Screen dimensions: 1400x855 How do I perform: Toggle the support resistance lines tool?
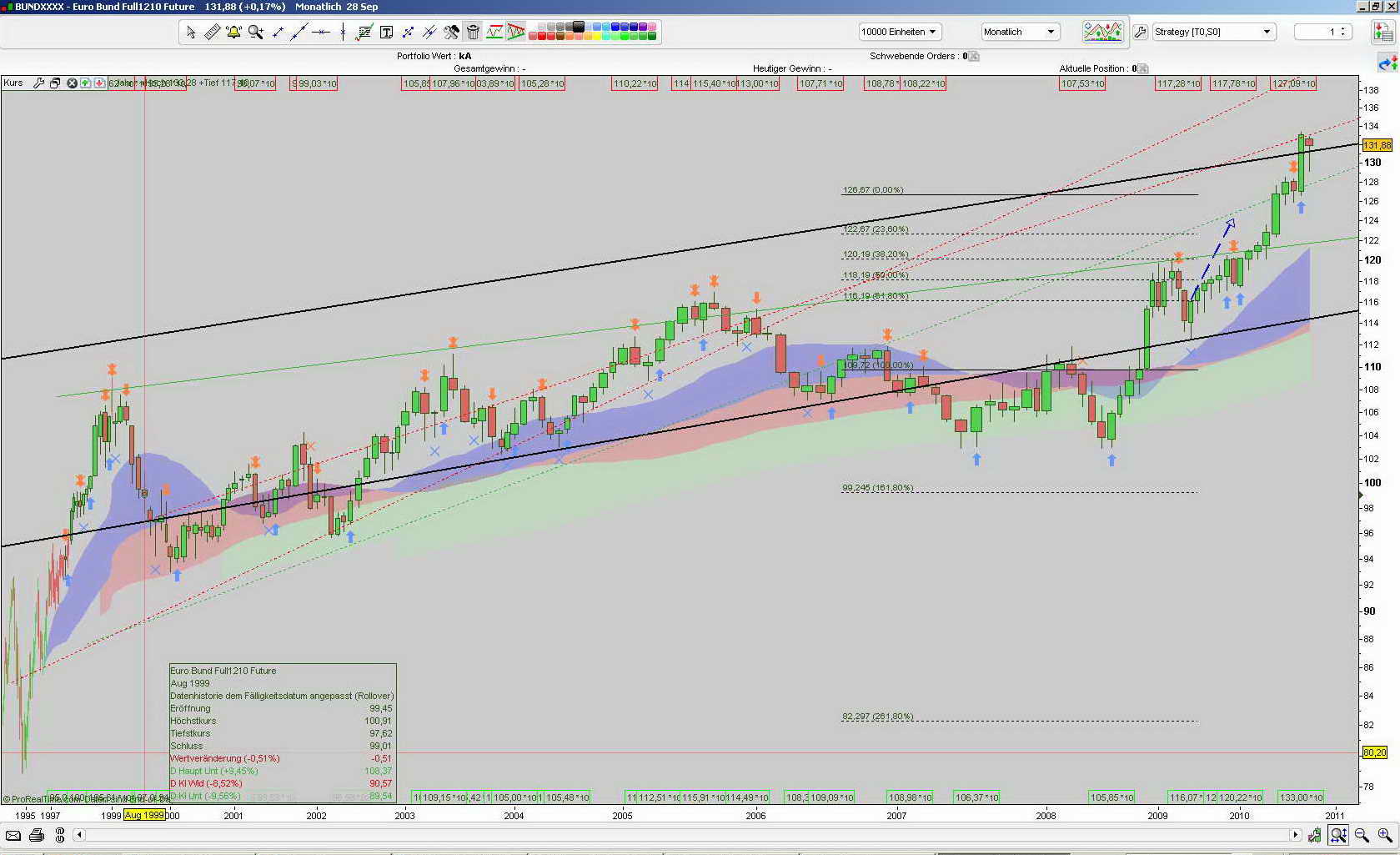tap(494, 32)
